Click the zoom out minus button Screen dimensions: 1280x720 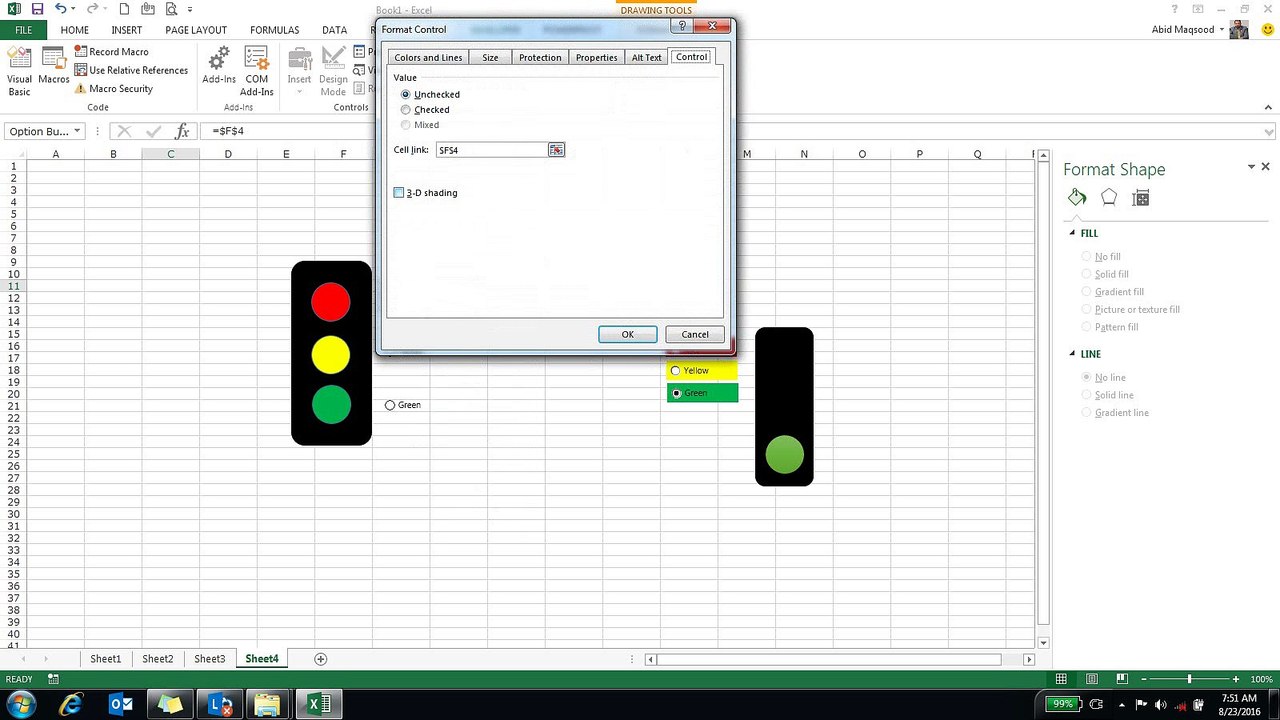[x=1143, y=679]
